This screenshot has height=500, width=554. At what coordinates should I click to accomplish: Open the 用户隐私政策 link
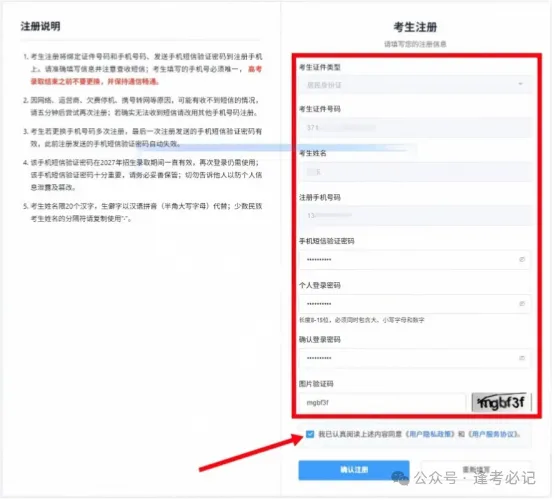[x=431, y=434]
